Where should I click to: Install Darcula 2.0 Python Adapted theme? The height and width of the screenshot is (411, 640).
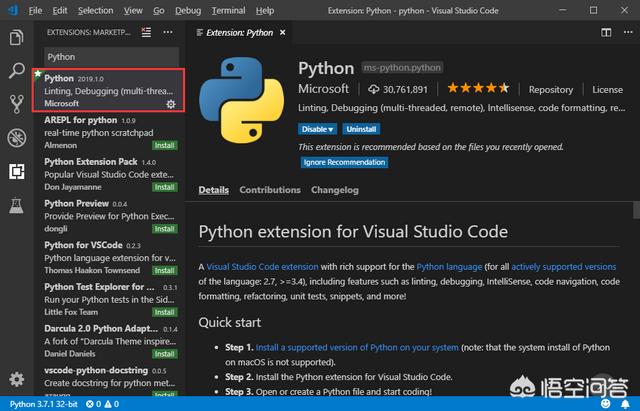point(164,353)
